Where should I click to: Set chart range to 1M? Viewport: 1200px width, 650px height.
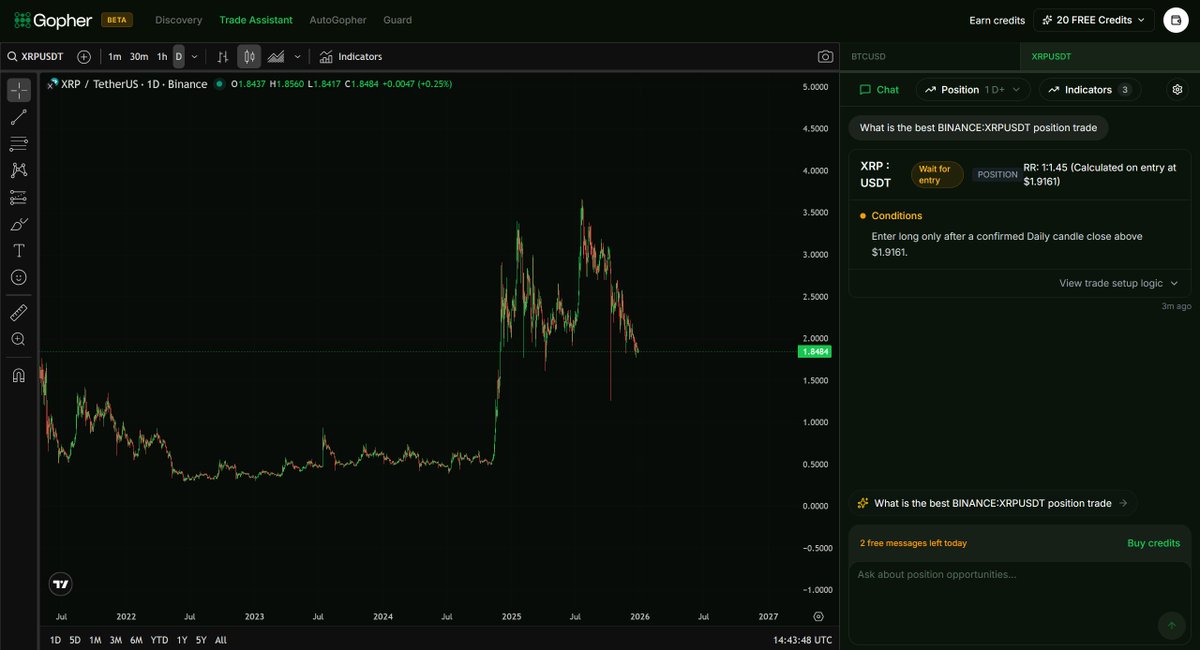pyautogui.click(x=95, y=640)
